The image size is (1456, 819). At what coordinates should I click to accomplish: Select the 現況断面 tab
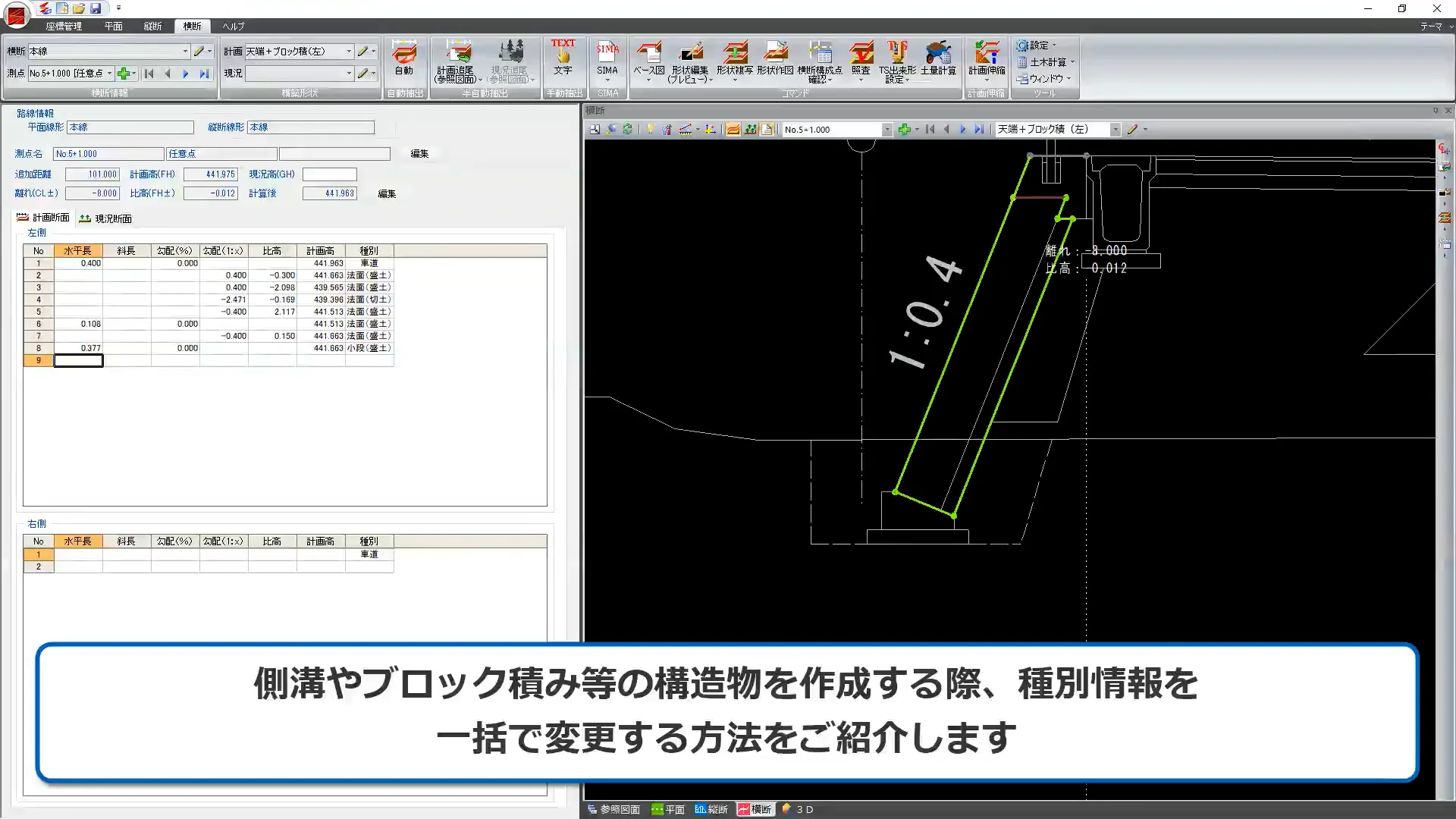105,218
